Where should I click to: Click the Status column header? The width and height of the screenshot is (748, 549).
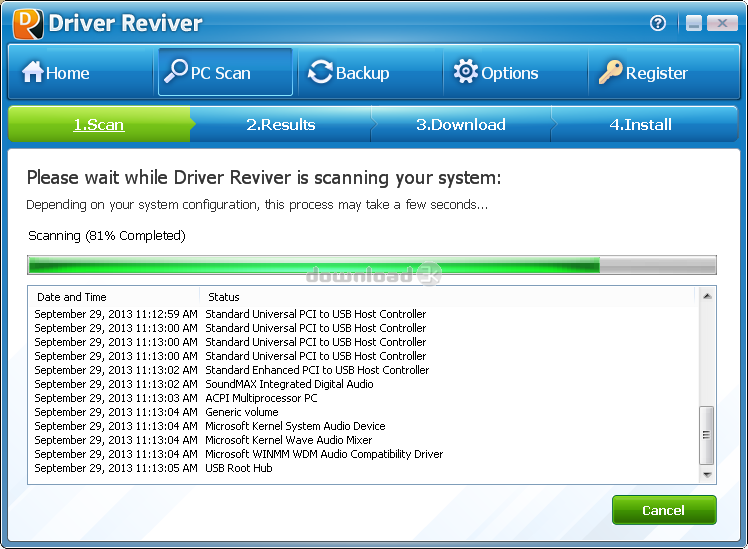pyautogui.click(x=447, y=297)
